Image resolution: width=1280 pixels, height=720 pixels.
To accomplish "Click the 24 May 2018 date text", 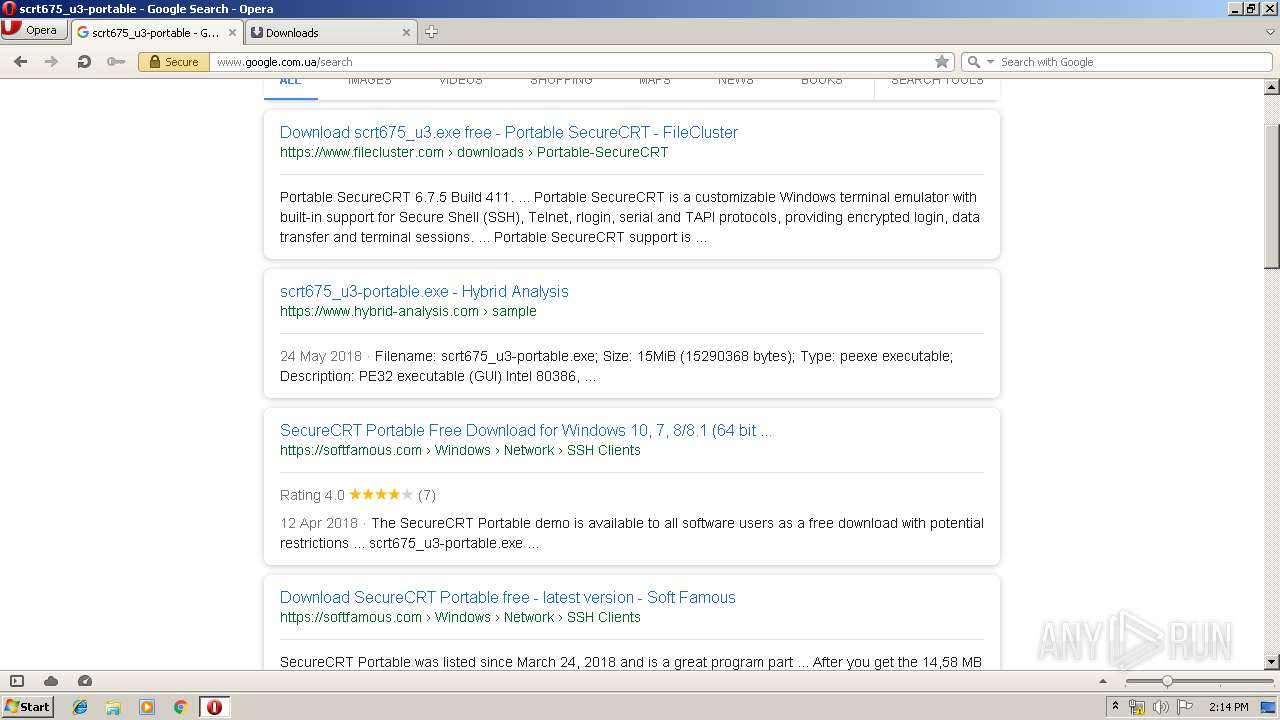I will pyautogui.click(x=321, y=356).
